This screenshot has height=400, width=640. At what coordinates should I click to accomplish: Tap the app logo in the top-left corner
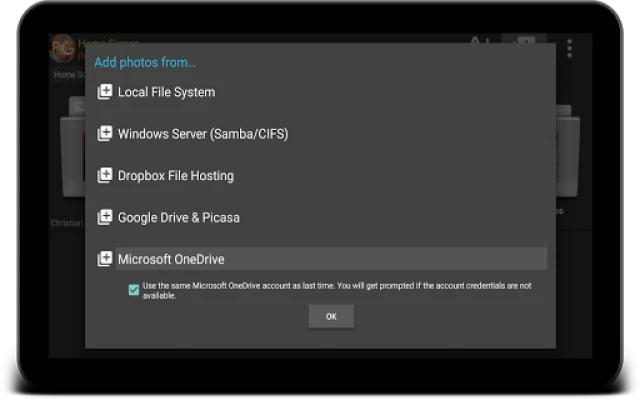(x=62, y=48)
